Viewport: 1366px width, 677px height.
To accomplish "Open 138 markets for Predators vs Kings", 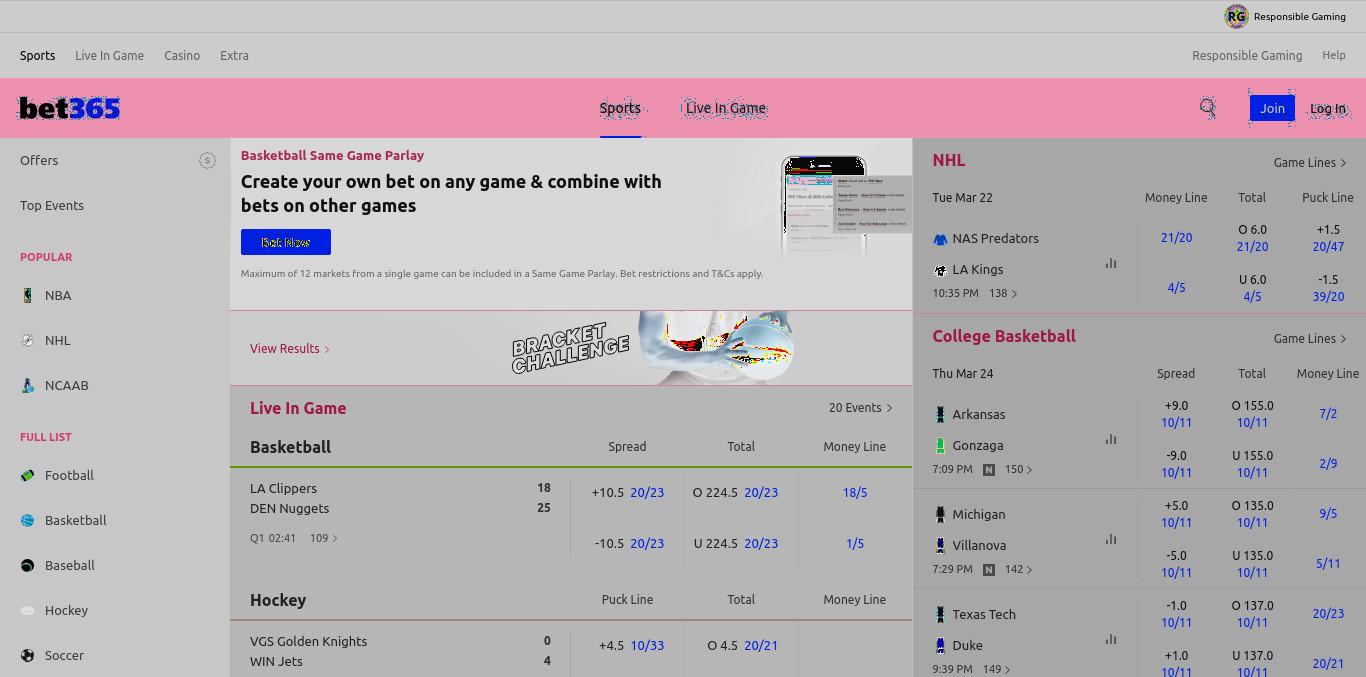I will pos(1003,293).
